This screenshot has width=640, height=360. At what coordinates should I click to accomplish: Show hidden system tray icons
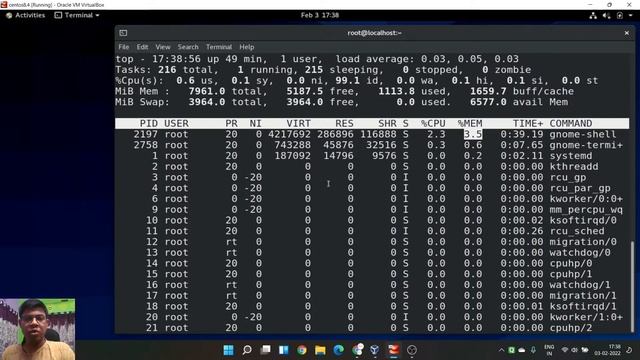tap(501, 350)
